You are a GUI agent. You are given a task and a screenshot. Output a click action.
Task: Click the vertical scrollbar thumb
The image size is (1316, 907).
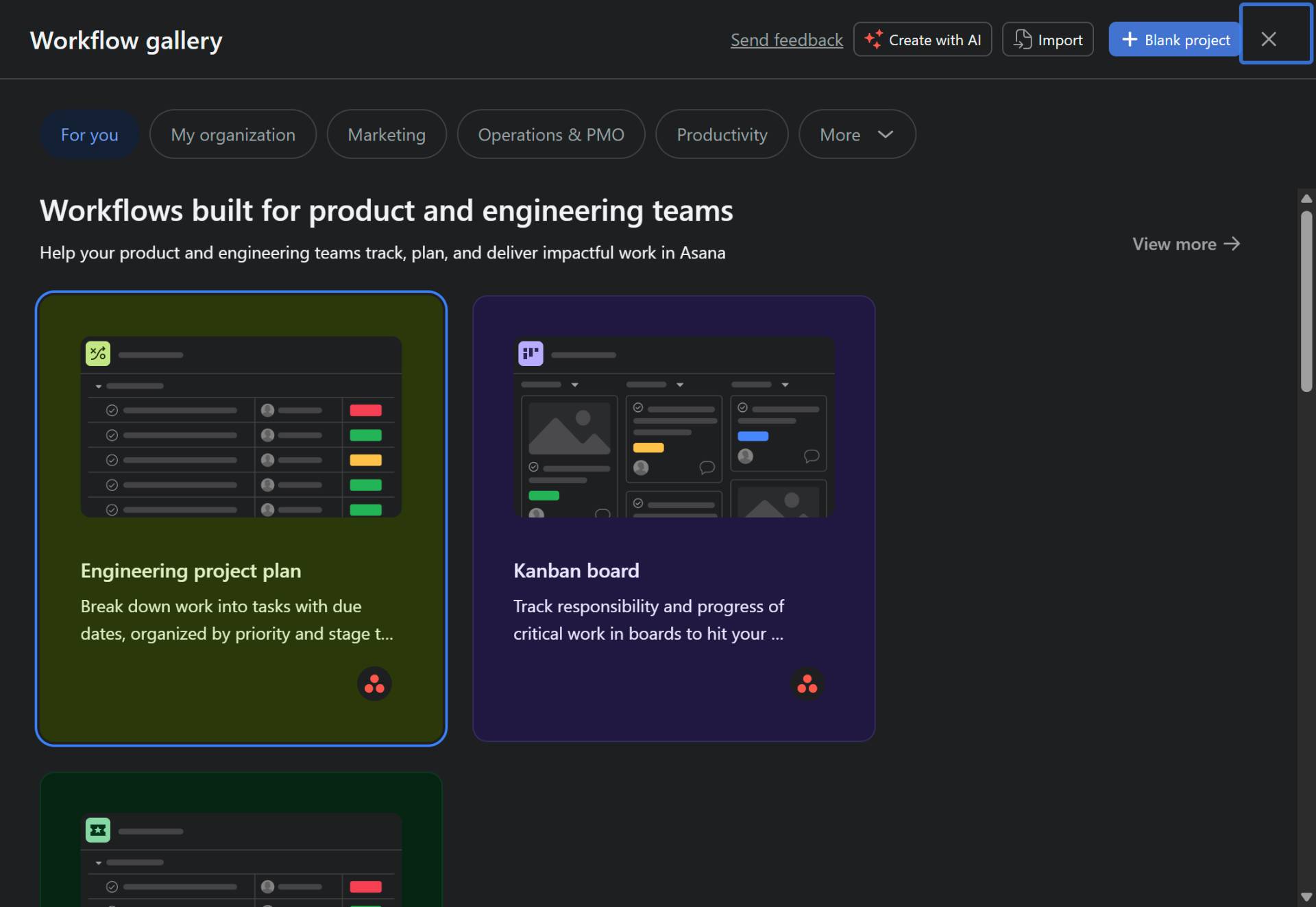point(1306,302)
